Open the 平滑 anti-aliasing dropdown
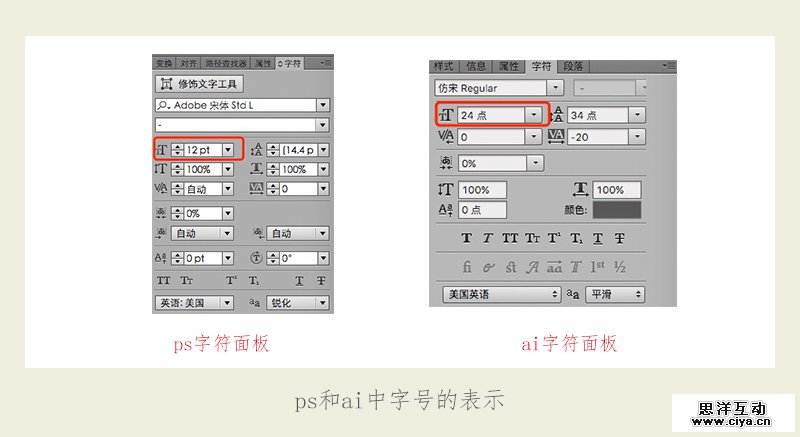Screen dimensions: 800x437 tap(615, 294)
